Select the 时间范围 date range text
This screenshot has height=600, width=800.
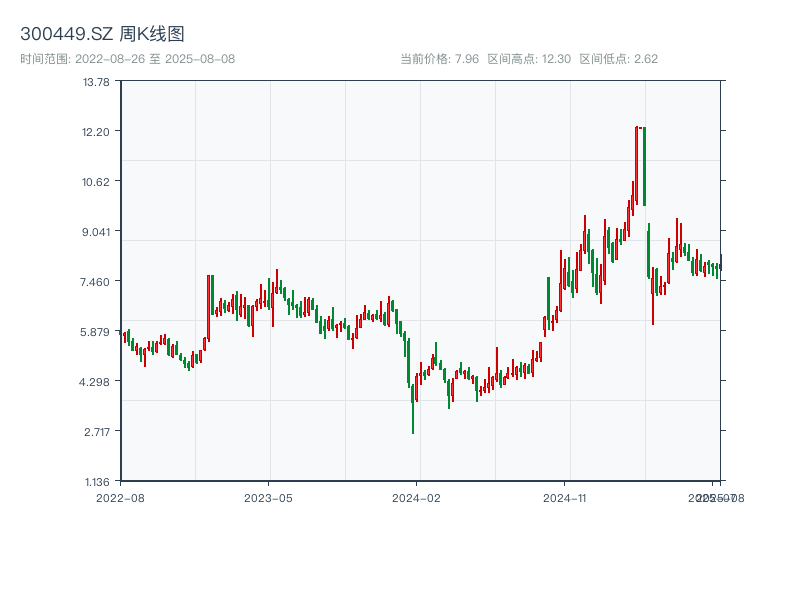(127, 59)
